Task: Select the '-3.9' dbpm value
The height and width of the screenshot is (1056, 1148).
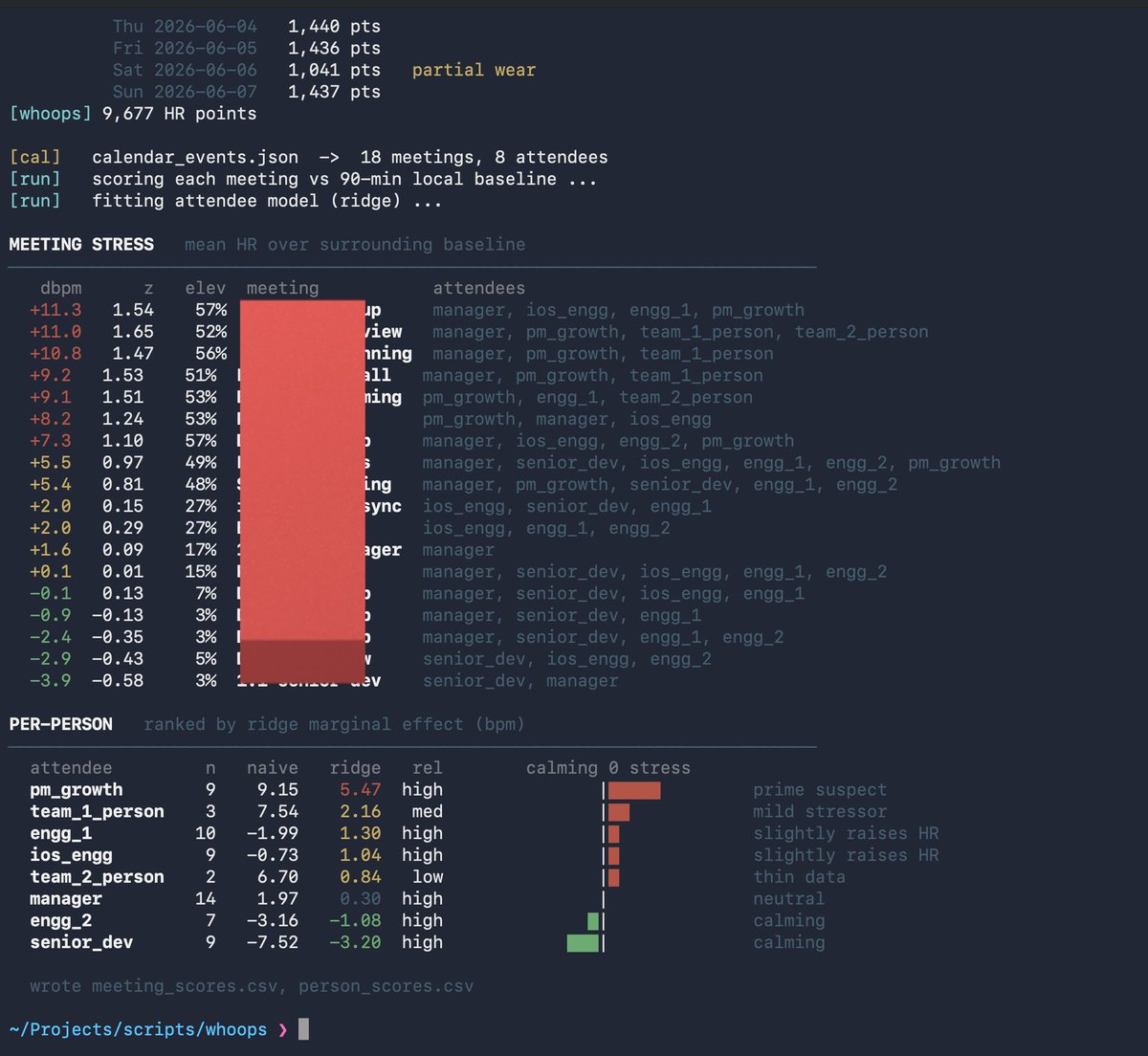Action: pyautogui.click(x=50, y=681)
